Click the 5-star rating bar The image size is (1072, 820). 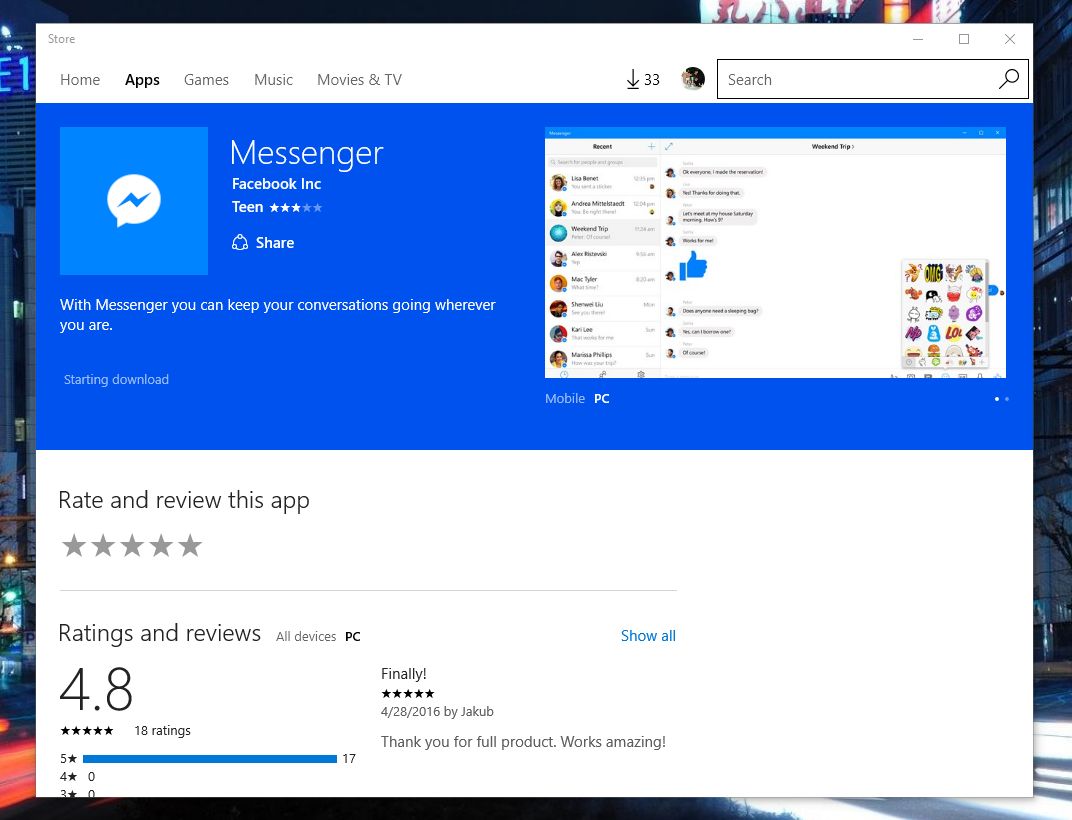(210, 759)
